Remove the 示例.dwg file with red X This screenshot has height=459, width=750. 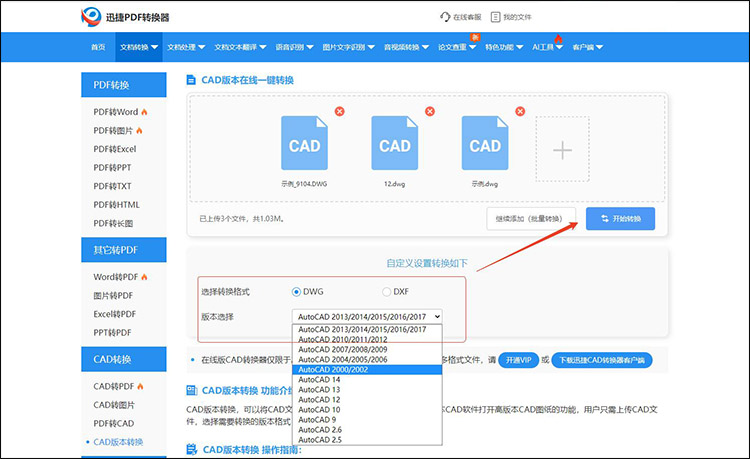[520, 111]
